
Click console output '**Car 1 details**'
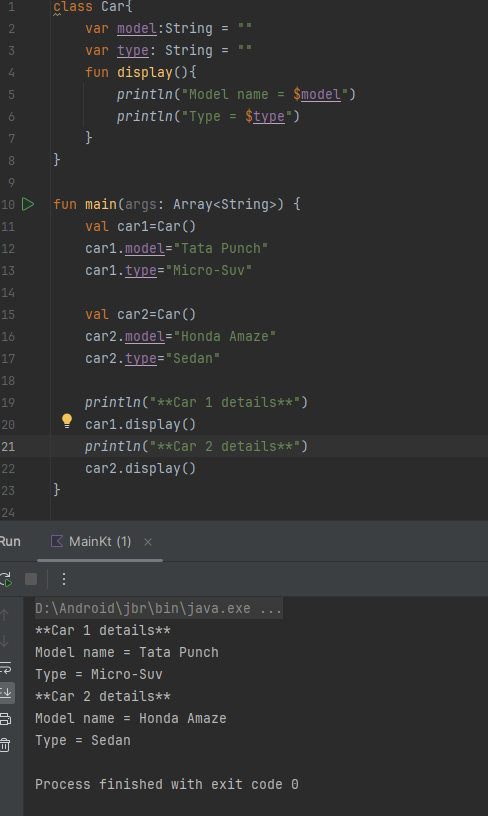tap(103, 630)
